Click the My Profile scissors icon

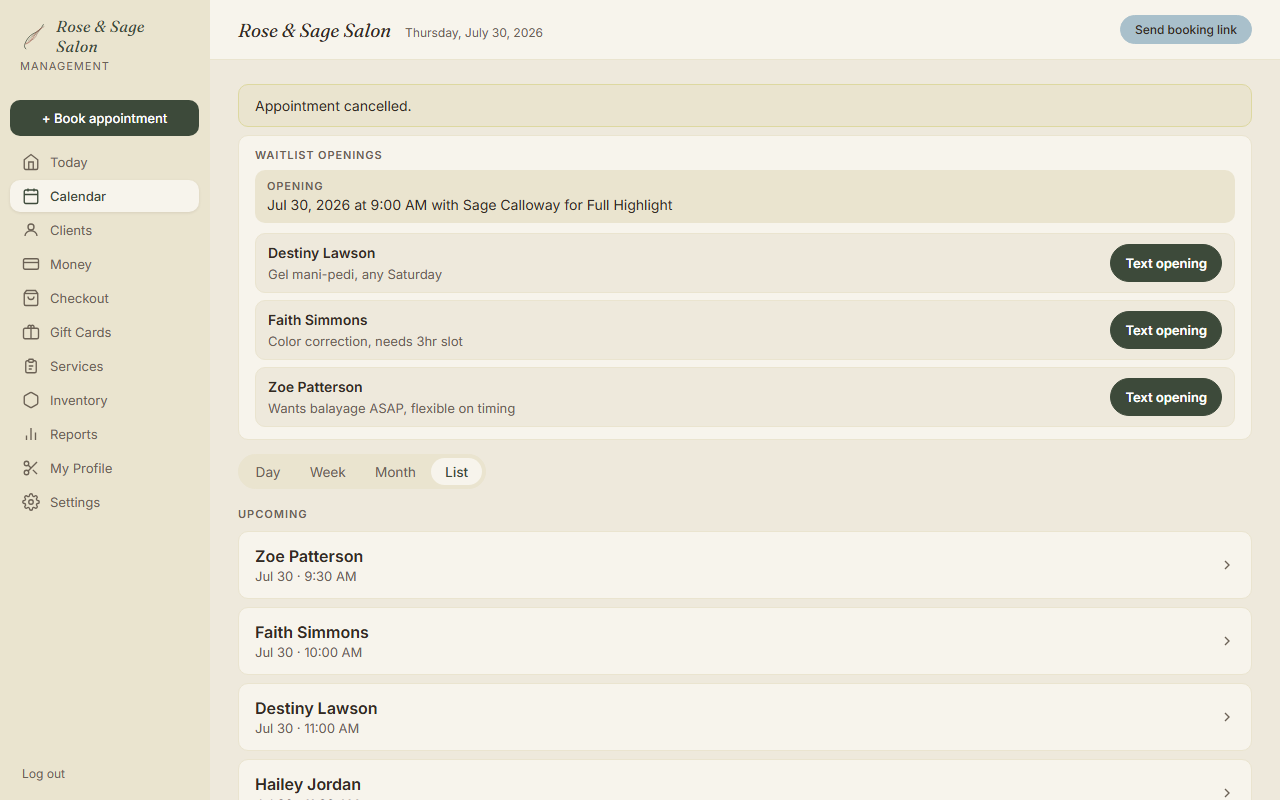pos(31,468)
